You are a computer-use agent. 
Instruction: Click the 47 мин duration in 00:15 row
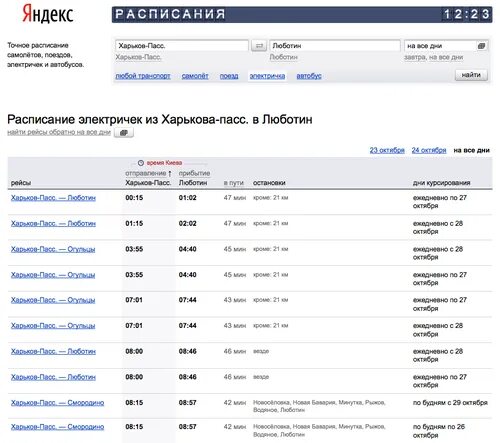click(x=235, y=198)
